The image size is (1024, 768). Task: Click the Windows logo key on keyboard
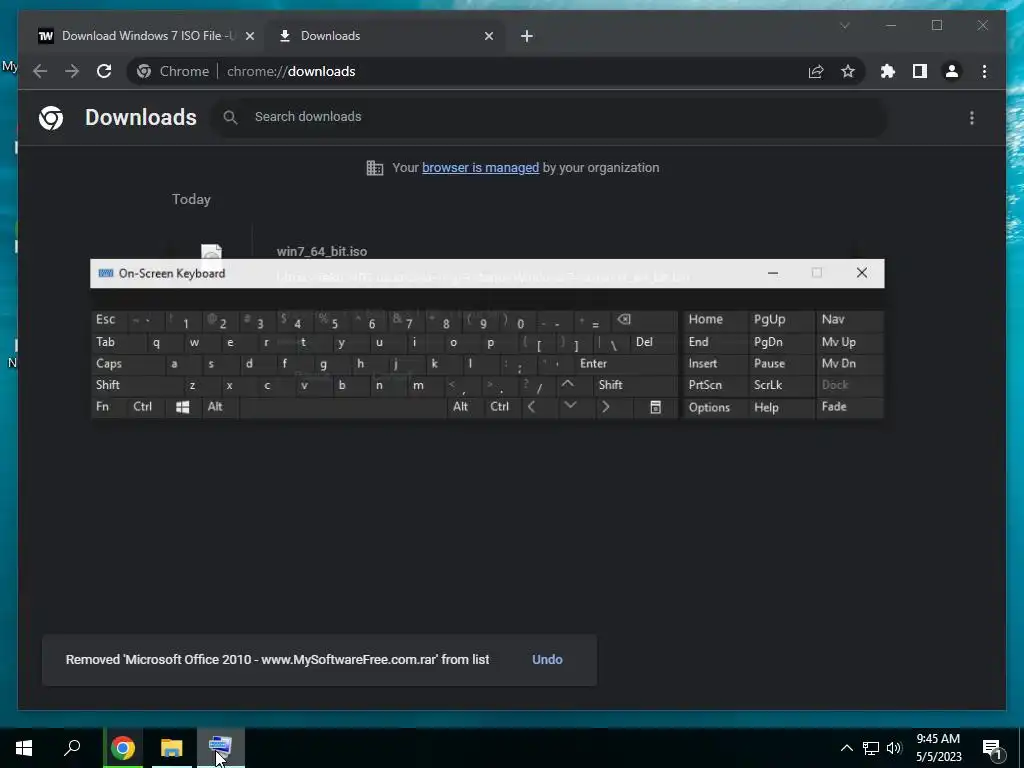[183, 407]
